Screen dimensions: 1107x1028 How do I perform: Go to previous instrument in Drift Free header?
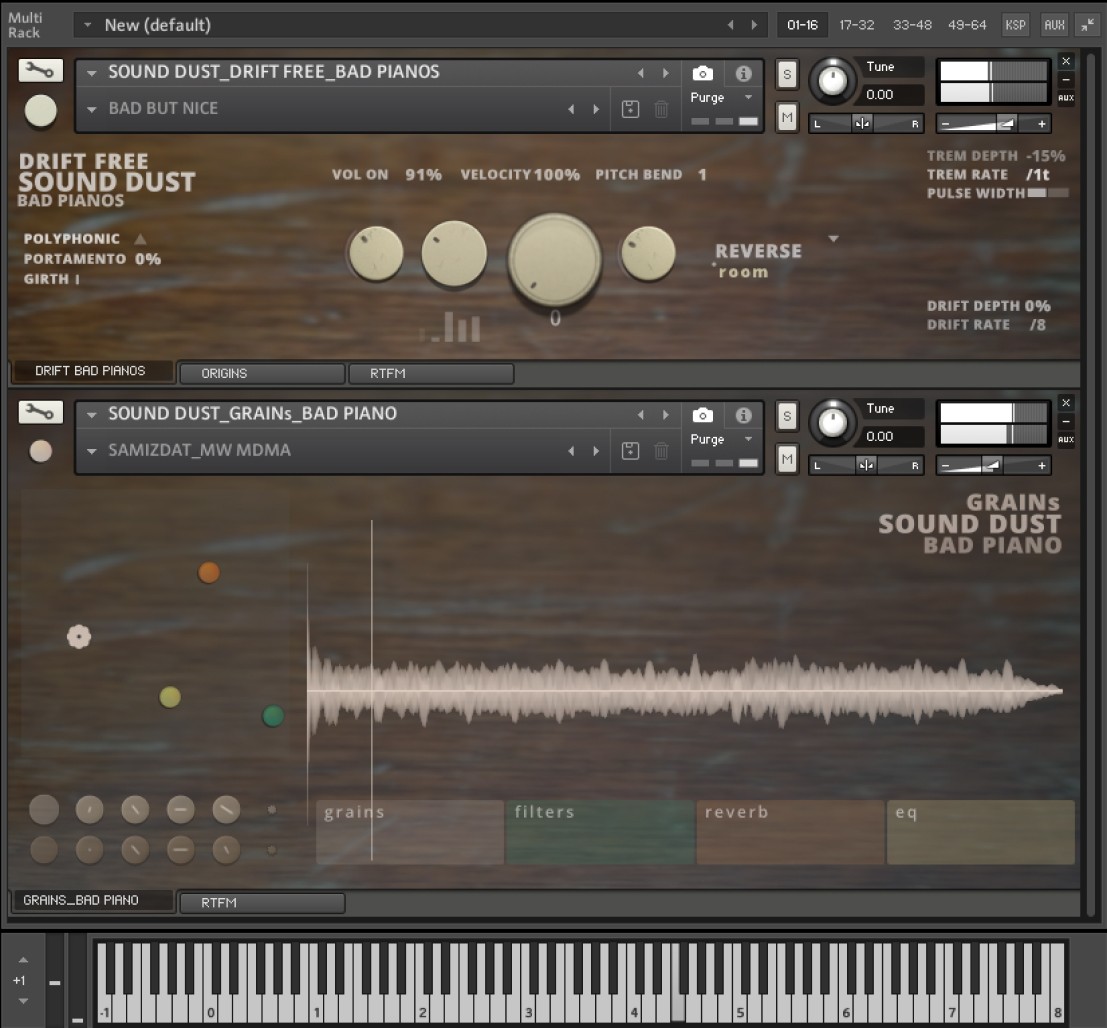[640, 73]
